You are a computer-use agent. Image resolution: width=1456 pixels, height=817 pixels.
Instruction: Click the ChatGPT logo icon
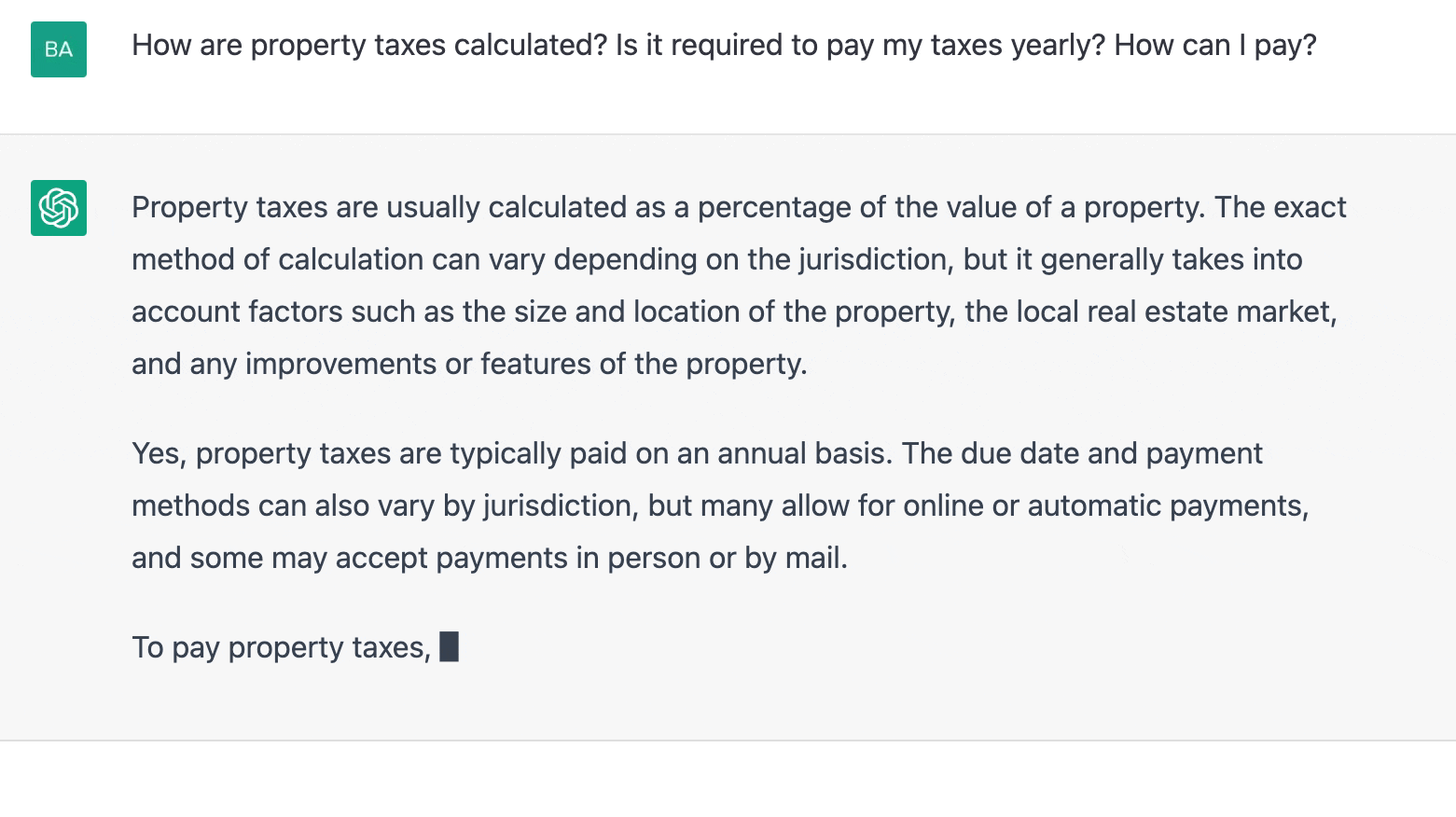[59, 208]
